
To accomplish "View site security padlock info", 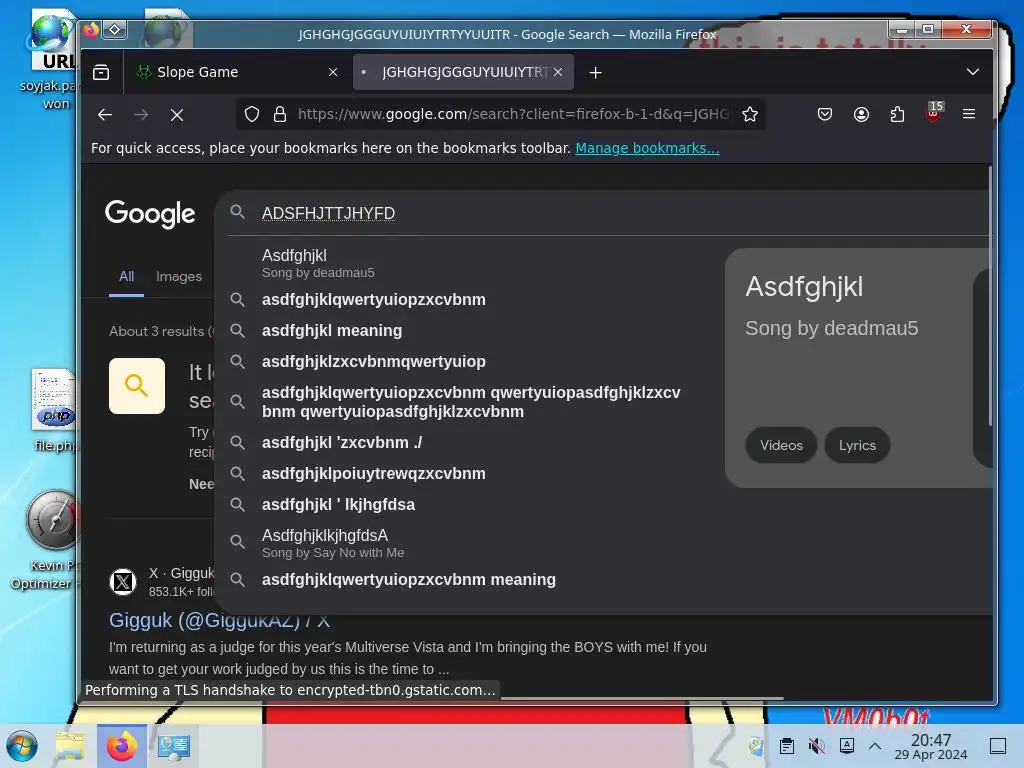I will point(280,114).
